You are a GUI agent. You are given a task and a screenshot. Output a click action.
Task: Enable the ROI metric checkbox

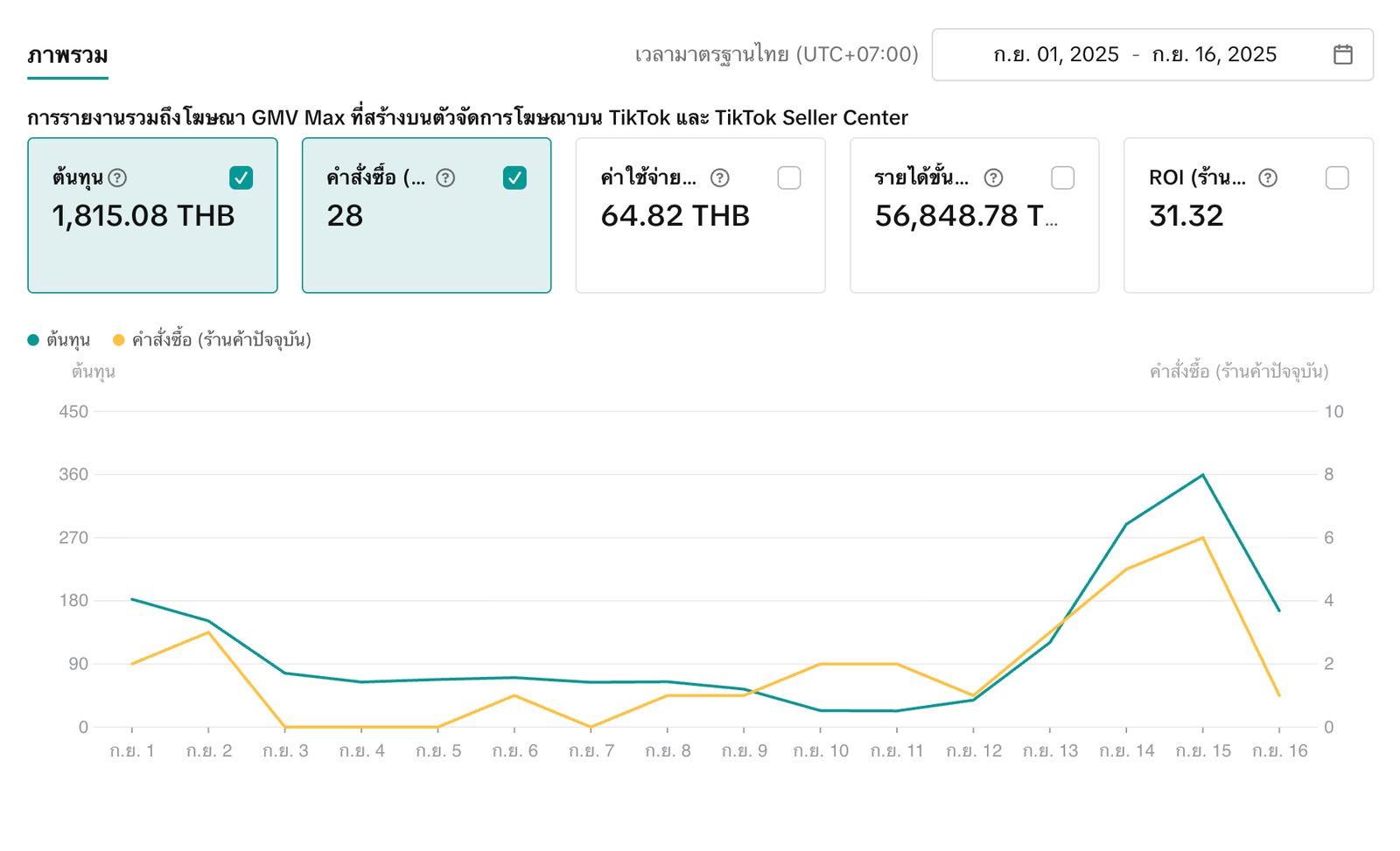[x=1336, y=178]
